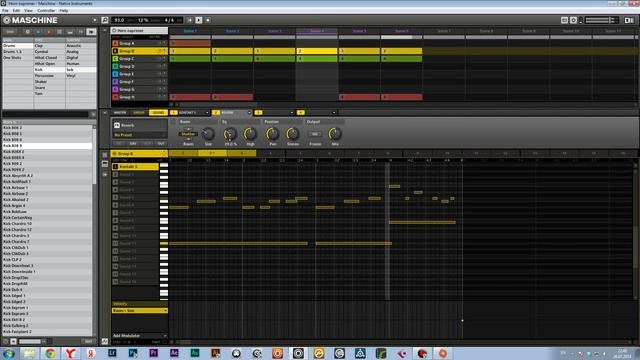
Task: Click the Windows Start button
Action: (9, 353)
